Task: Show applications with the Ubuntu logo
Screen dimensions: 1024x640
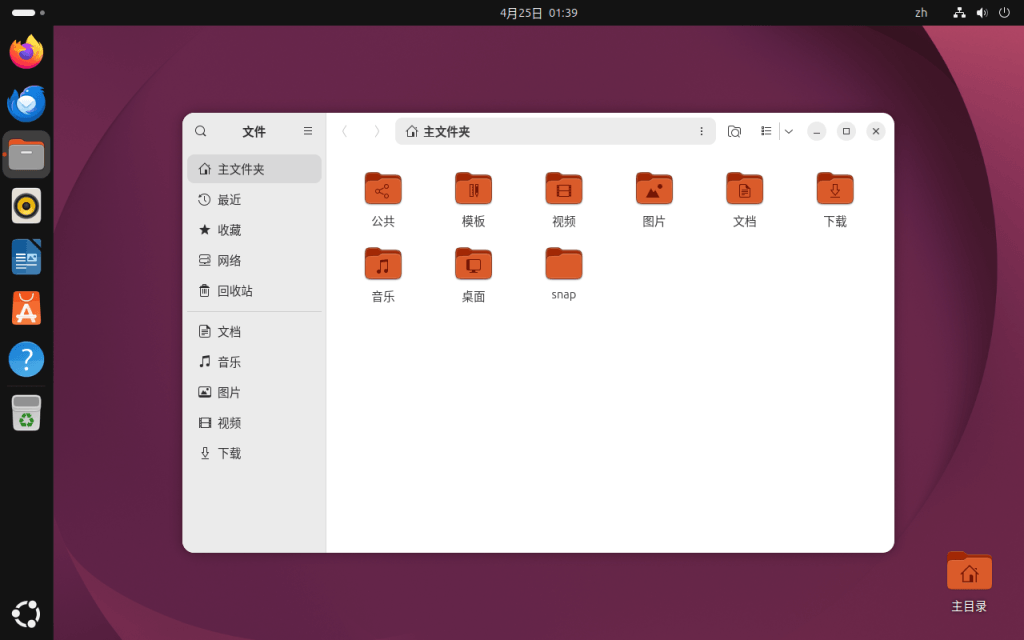Action: click(x=26, y=614)
